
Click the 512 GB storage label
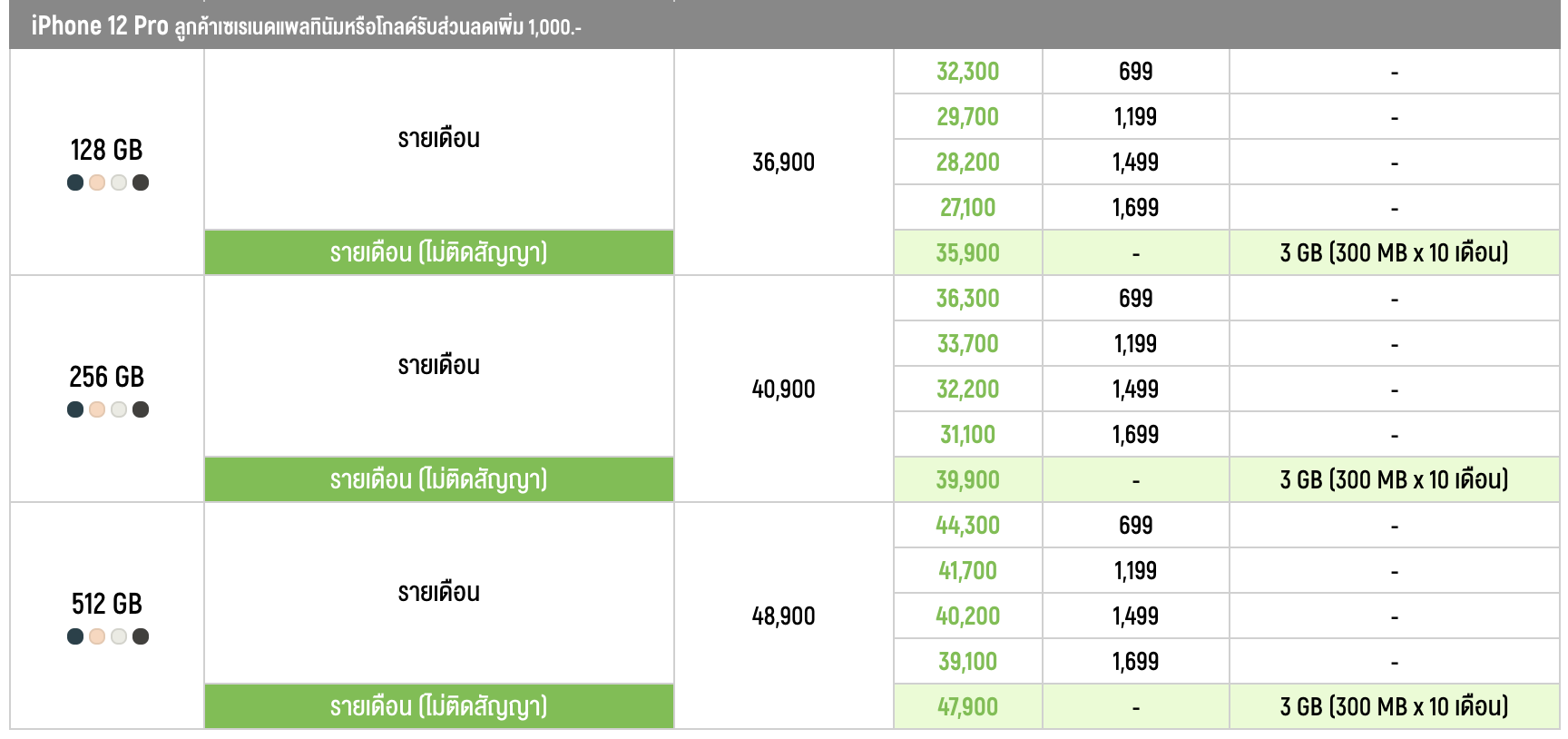[x=106, y=604]
